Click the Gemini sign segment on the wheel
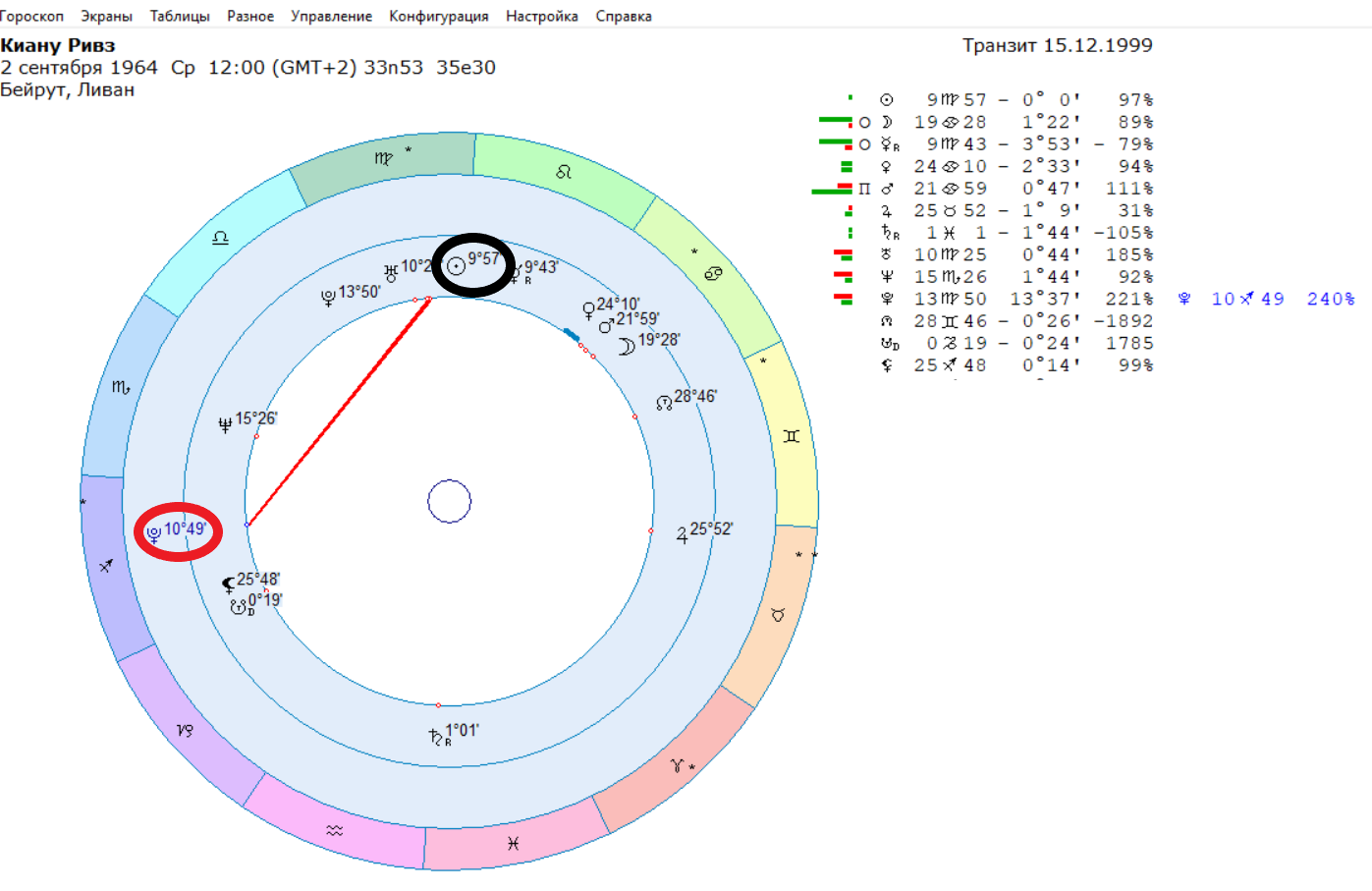The width and height of the screenshot is (1372, 891). 792,436
